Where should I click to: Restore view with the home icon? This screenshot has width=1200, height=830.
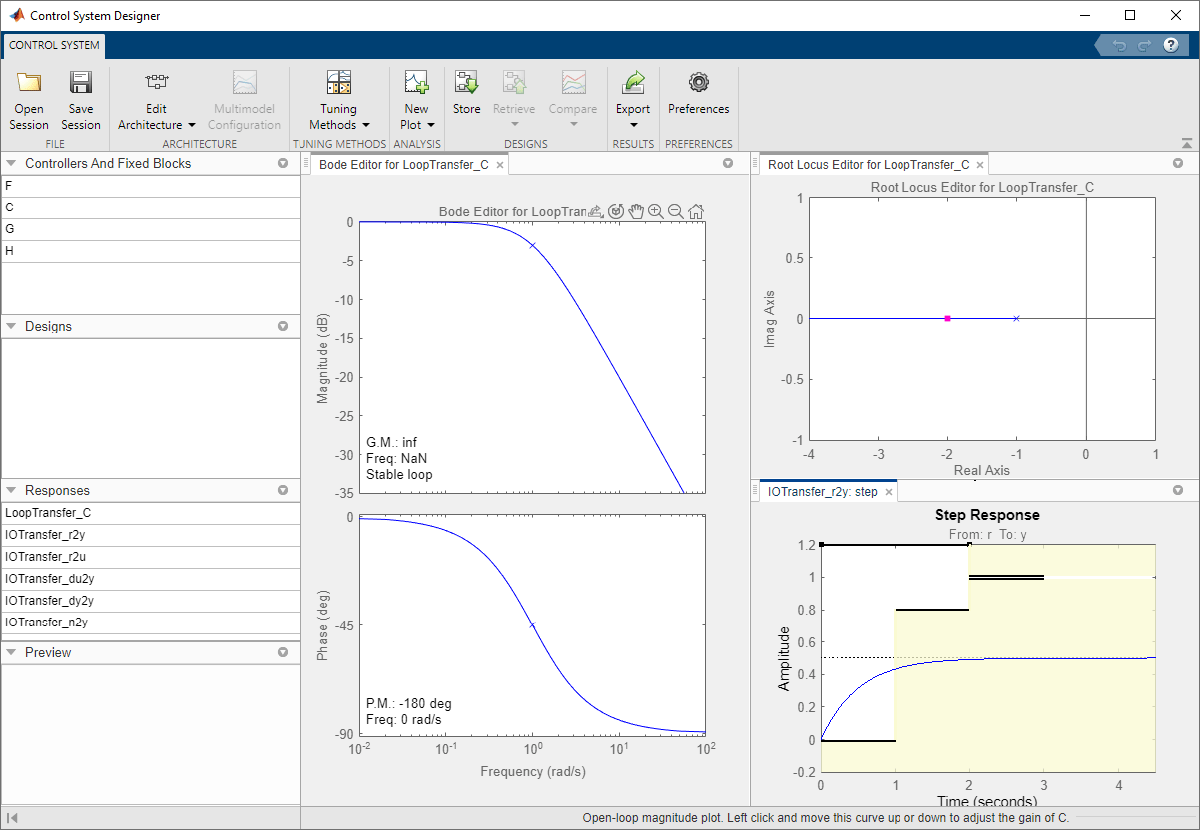click(696, 211)
